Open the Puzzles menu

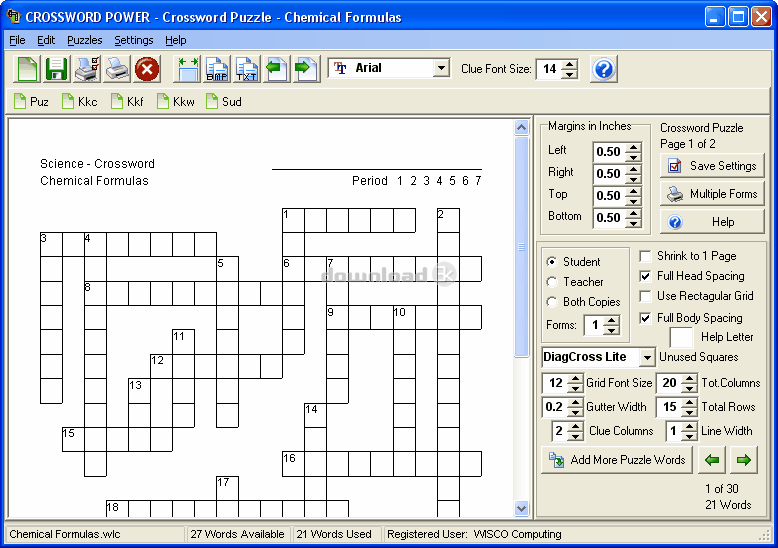[85, 40]
